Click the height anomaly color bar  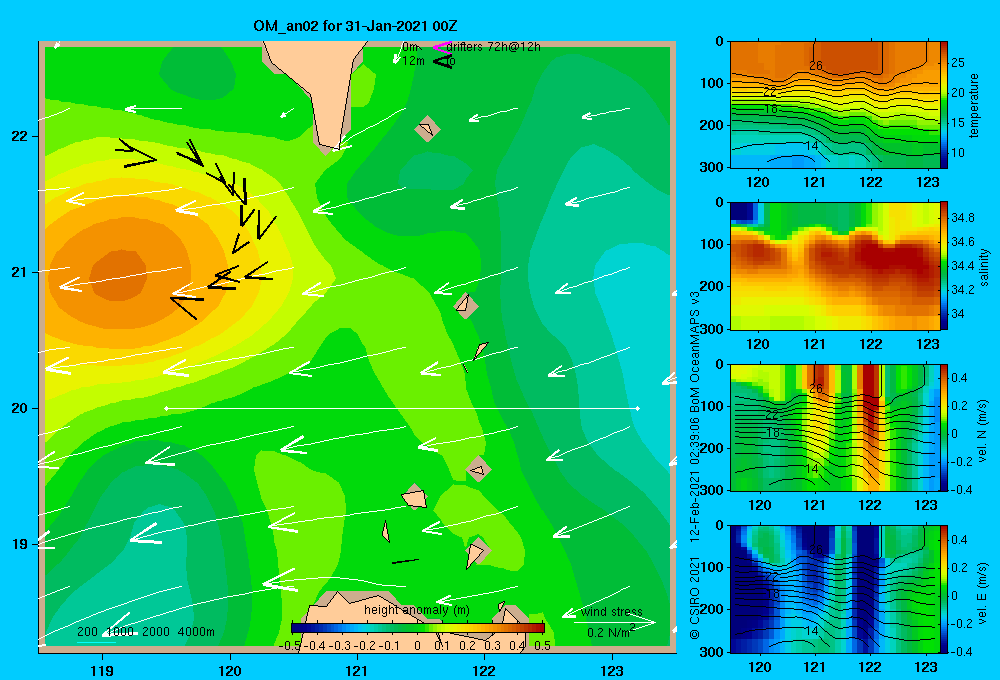(x=418, y=628)
